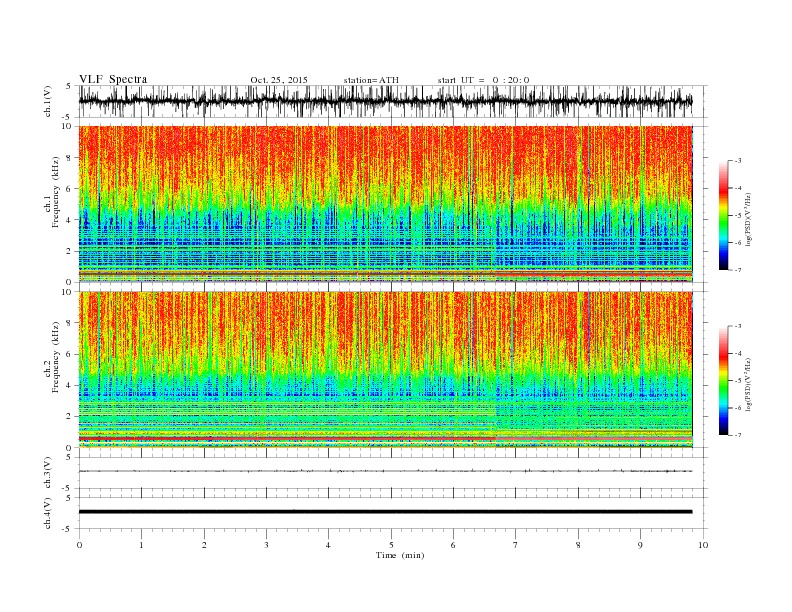Select the "Time (min)" axis title
Screen dimensions: 792x612
(400, 555)
